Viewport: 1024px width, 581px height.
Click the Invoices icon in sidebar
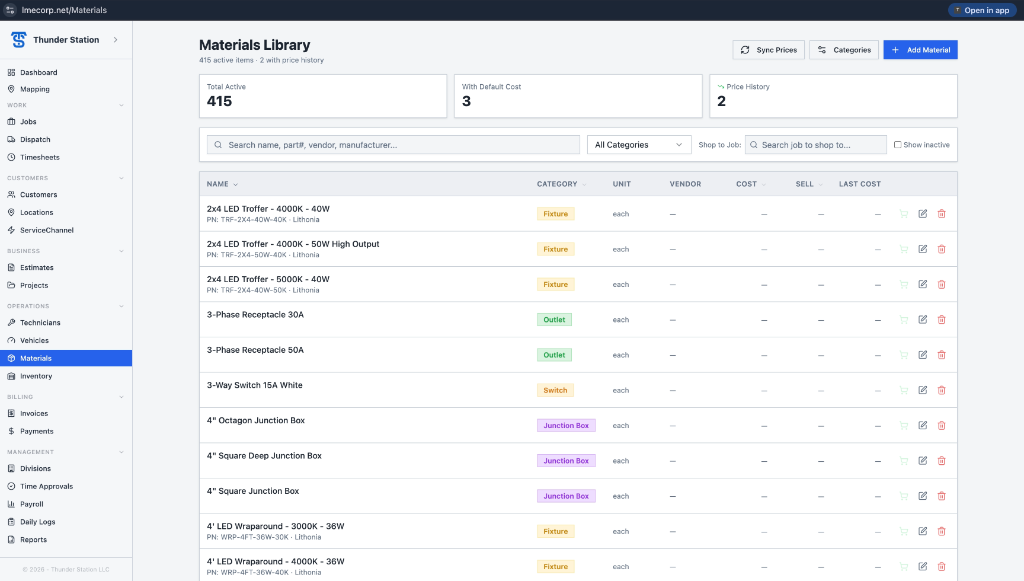[x=11, y=413]
